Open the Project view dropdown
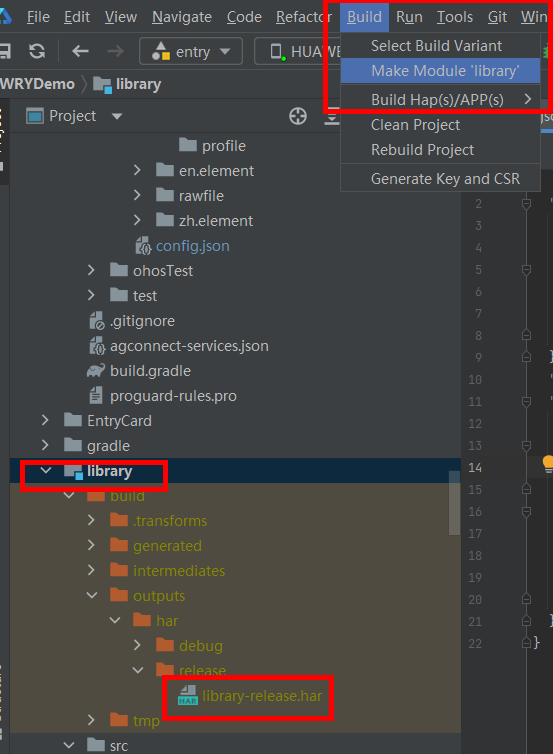This screenshot has height=754, width=553. click(x=117, y=116)
